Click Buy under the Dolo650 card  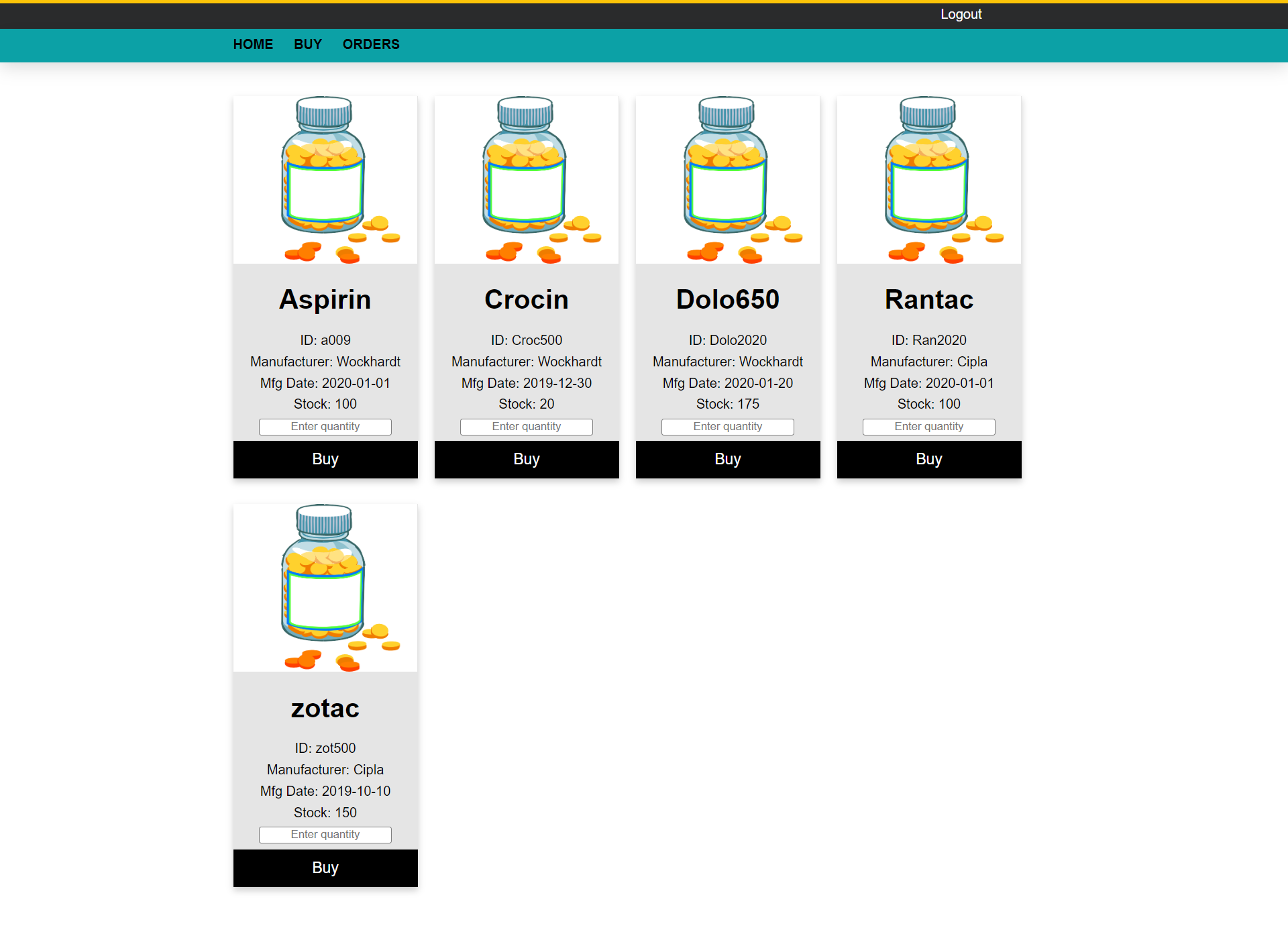coord(727,459)
